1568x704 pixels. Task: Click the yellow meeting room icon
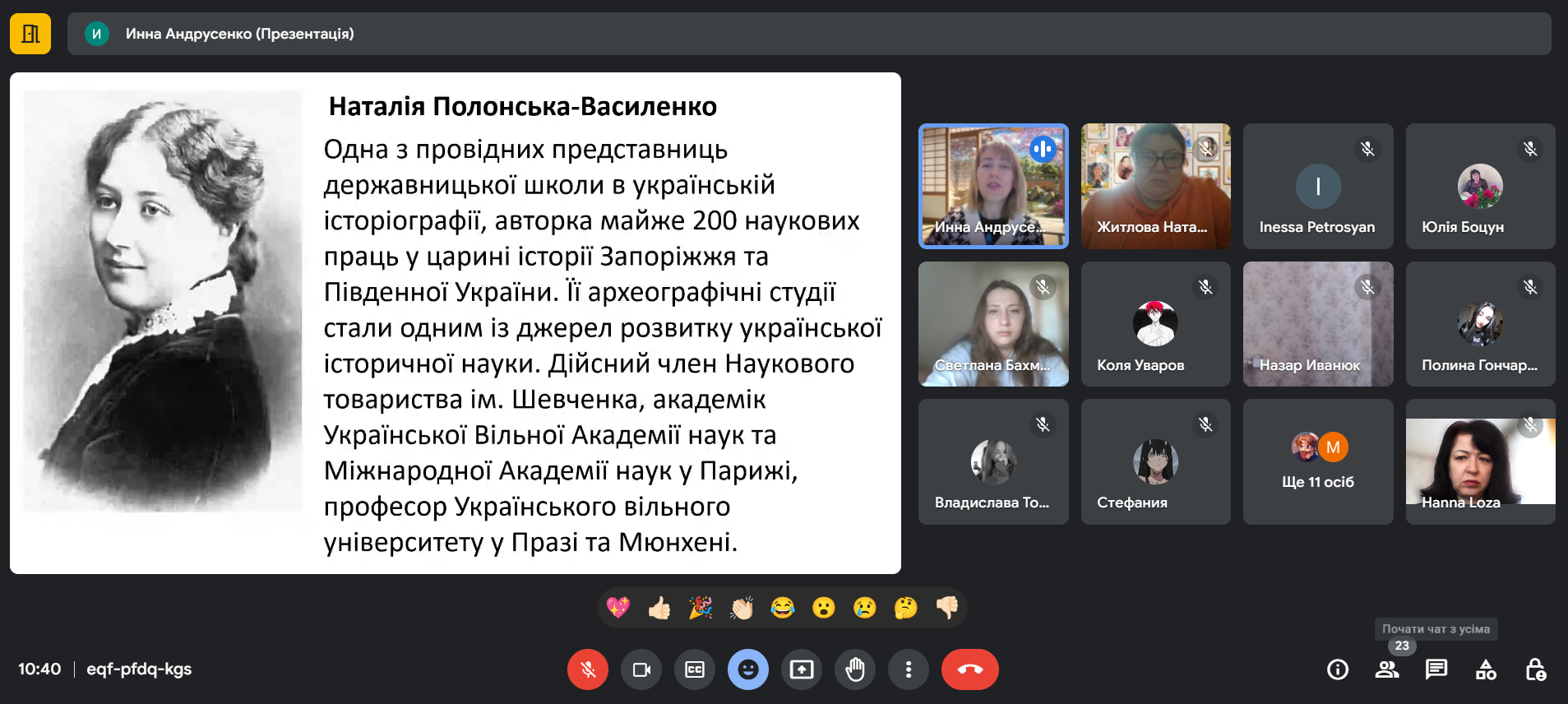[30, 34]
